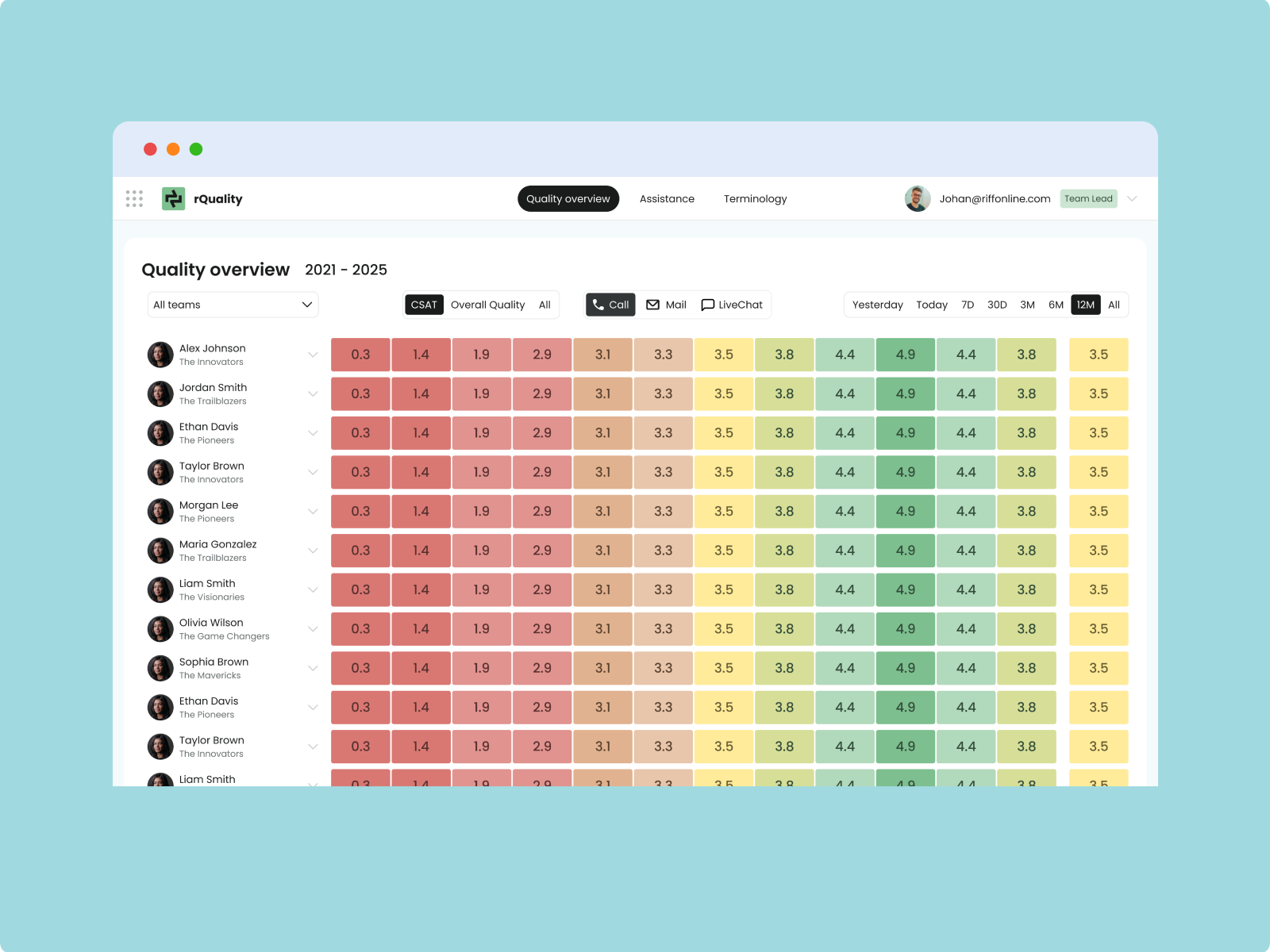Expand the Maria Gonzalez row
The image size is (1270, 952).
(x=313, y=551)
